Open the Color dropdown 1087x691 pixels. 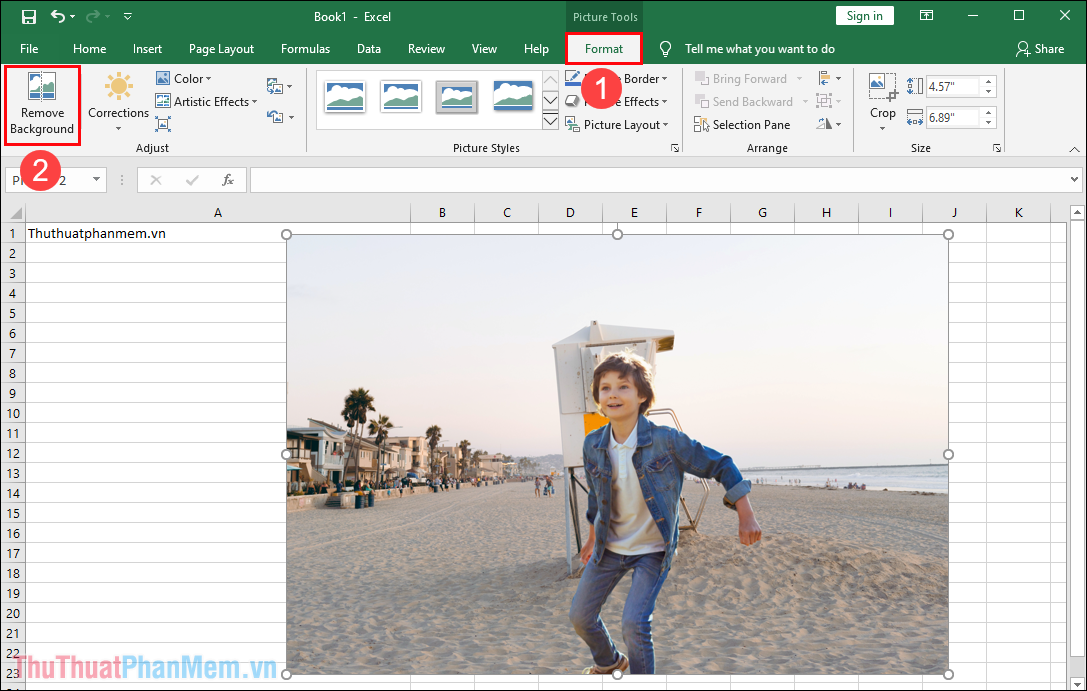tap(185, 78)
